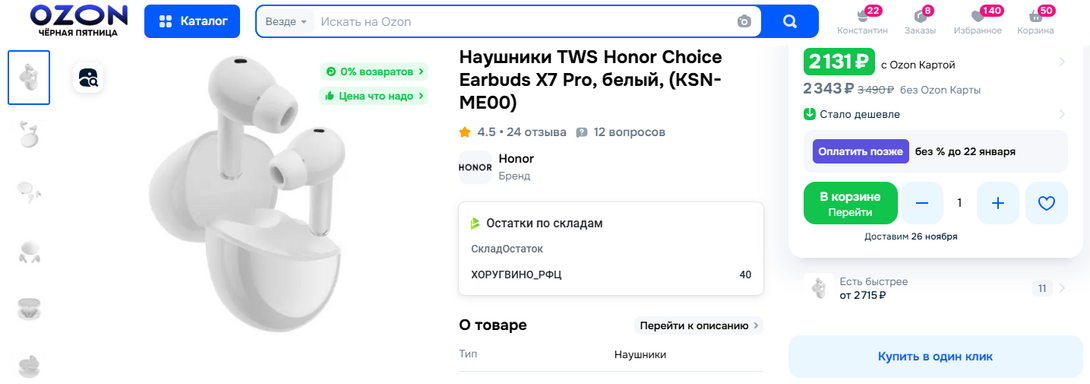Expand the Стало дешевле chevron
Viewport: 1090px width, 384px height.
pos(1061,114)
